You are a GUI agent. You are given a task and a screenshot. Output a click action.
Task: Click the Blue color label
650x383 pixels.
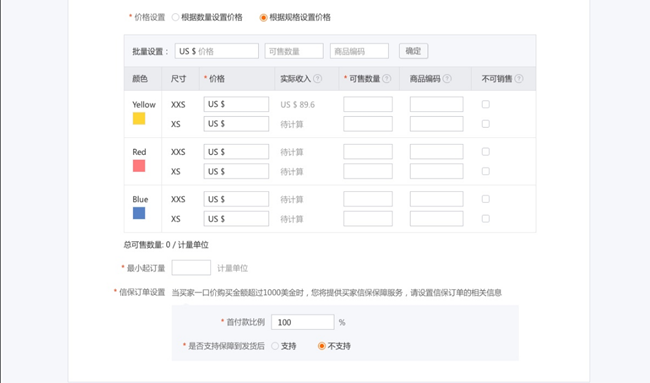click(x=140, y=199)
